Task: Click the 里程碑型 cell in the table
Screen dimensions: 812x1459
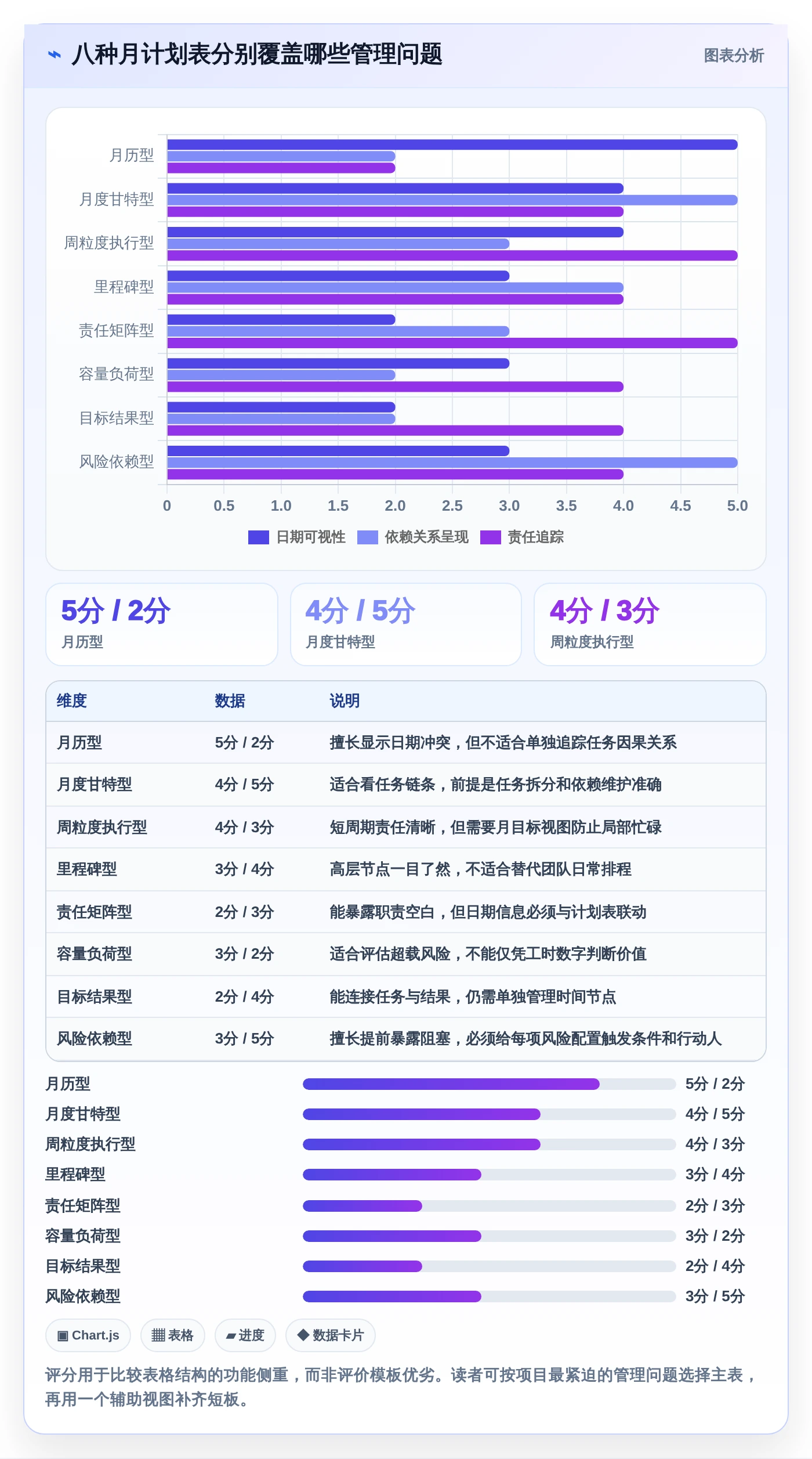Action: tap(87, 869)
